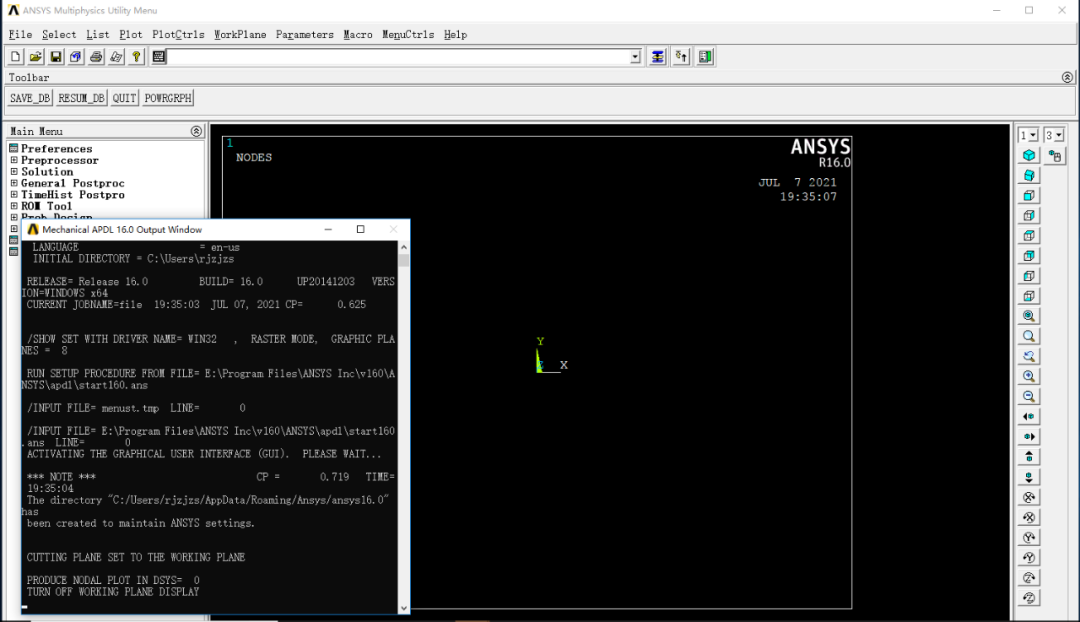Viewport: 1080px width, 622px height.
Task: Open the WorkPlane menu
Action: click(240, 34)
